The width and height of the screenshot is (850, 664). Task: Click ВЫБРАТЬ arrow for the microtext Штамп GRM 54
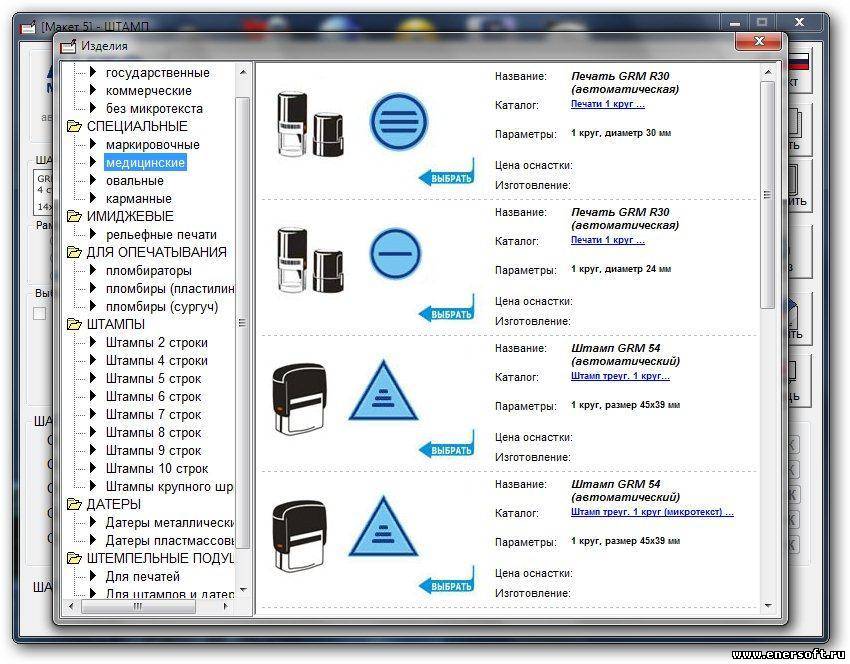[446, 586]
